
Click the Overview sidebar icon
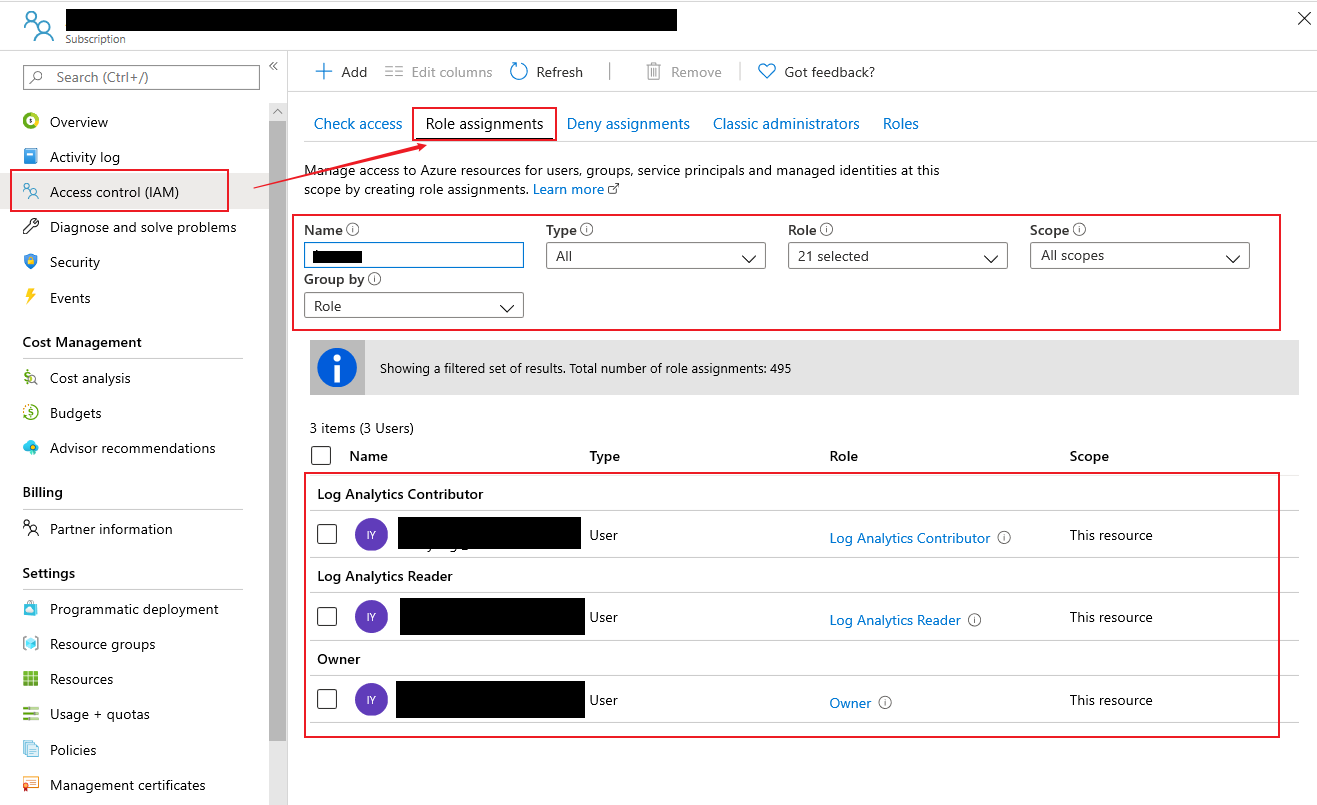click(x=30, y=121)
